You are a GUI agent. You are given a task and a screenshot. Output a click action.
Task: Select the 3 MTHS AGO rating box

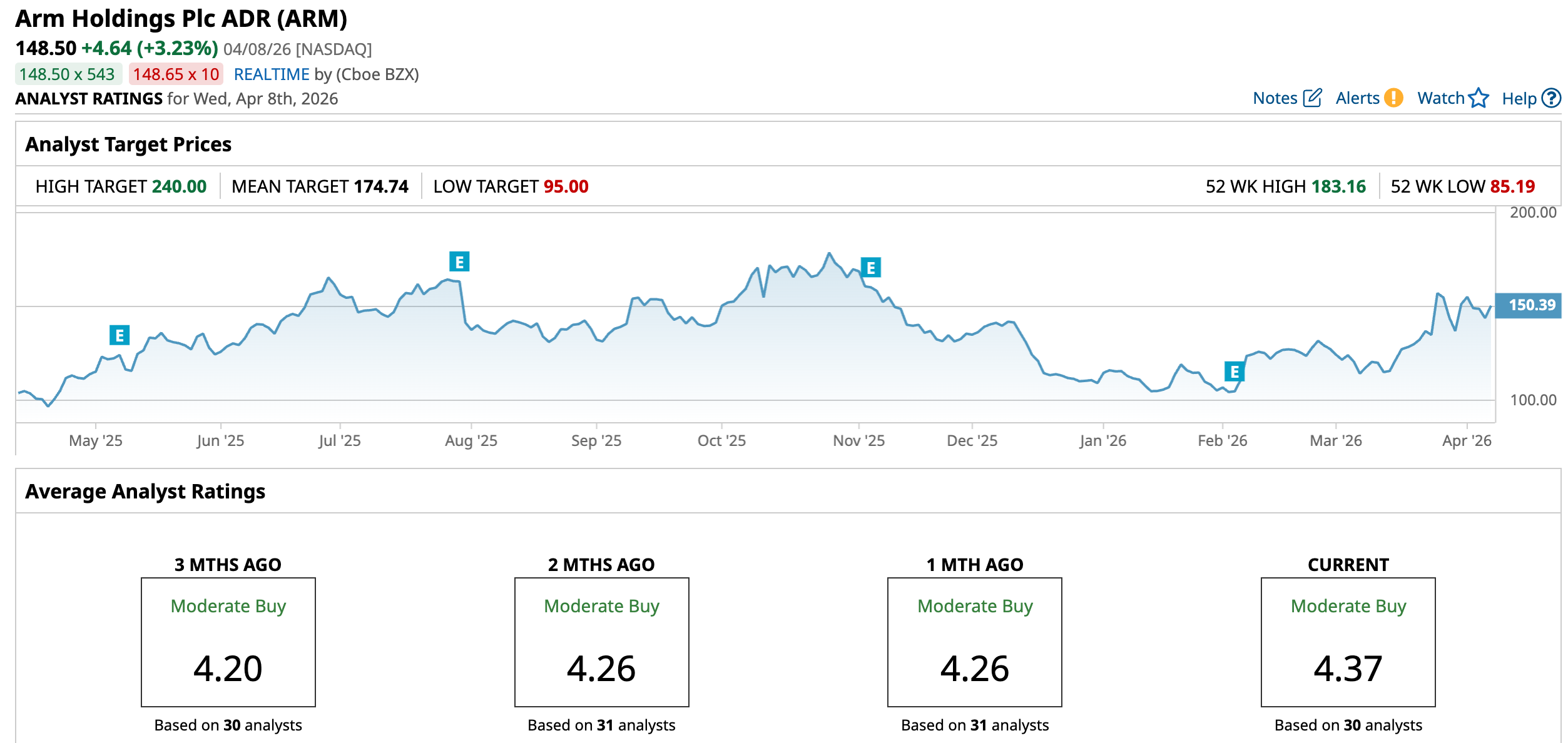228,642
